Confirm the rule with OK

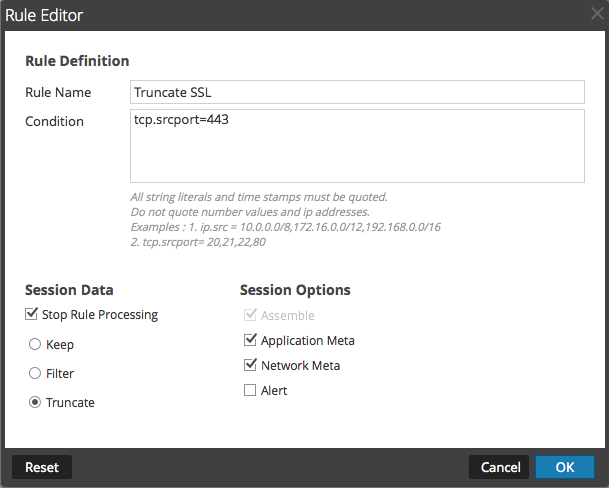(565, 467)
